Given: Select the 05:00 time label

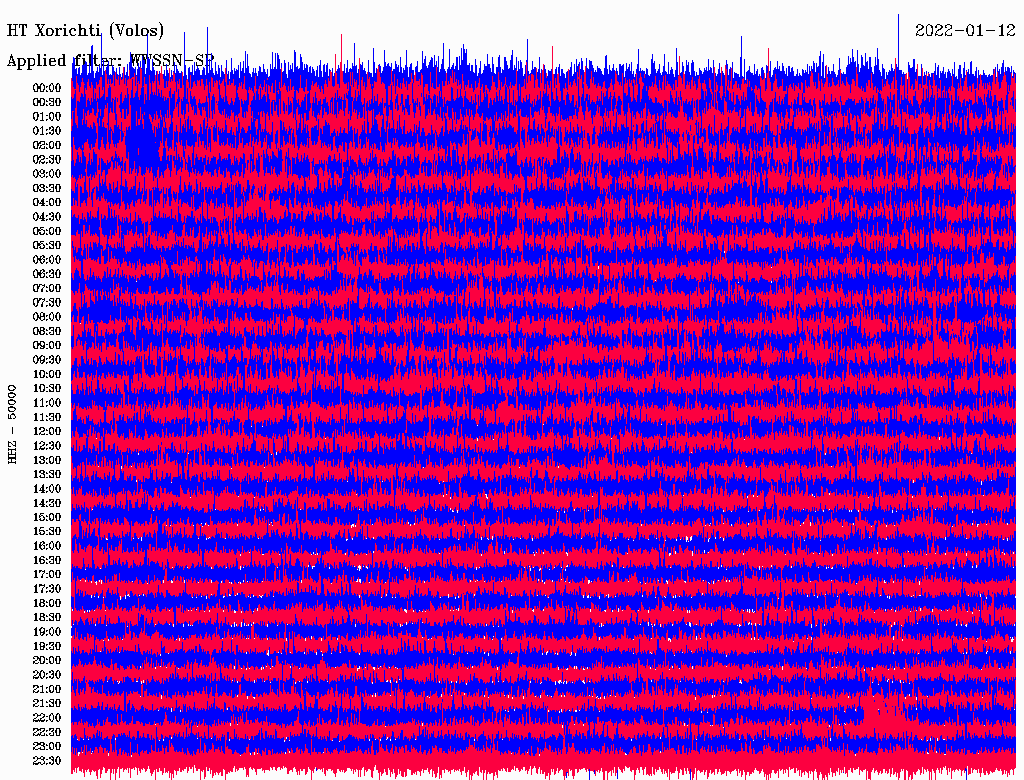Looking at the screenshot, I should pyautogui.click(x=47, y=231).
